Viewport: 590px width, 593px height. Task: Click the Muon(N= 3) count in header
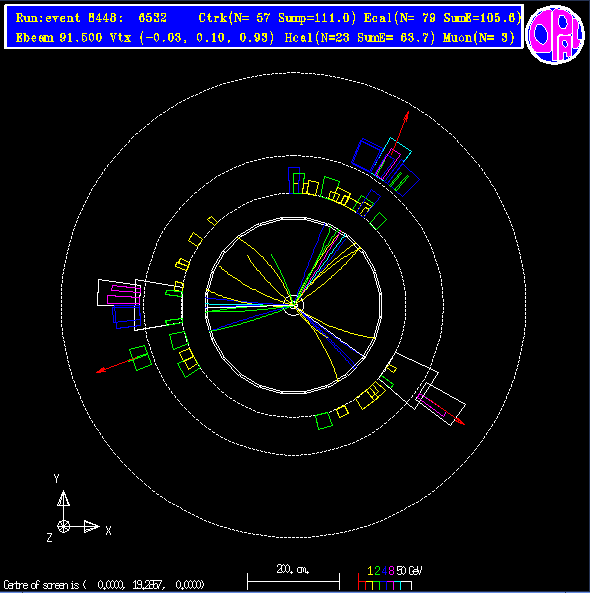pyautogui.click(x=478, y=37)
